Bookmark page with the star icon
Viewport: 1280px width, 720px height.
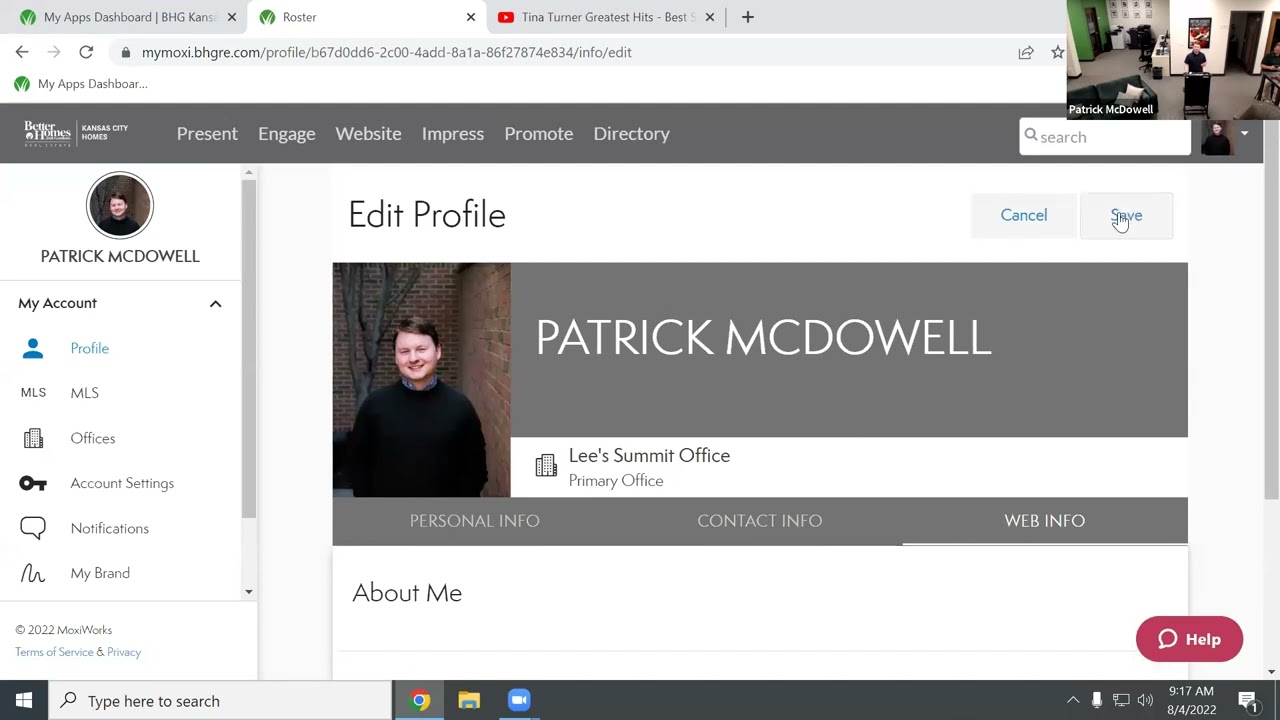(x=1057, y=52)
